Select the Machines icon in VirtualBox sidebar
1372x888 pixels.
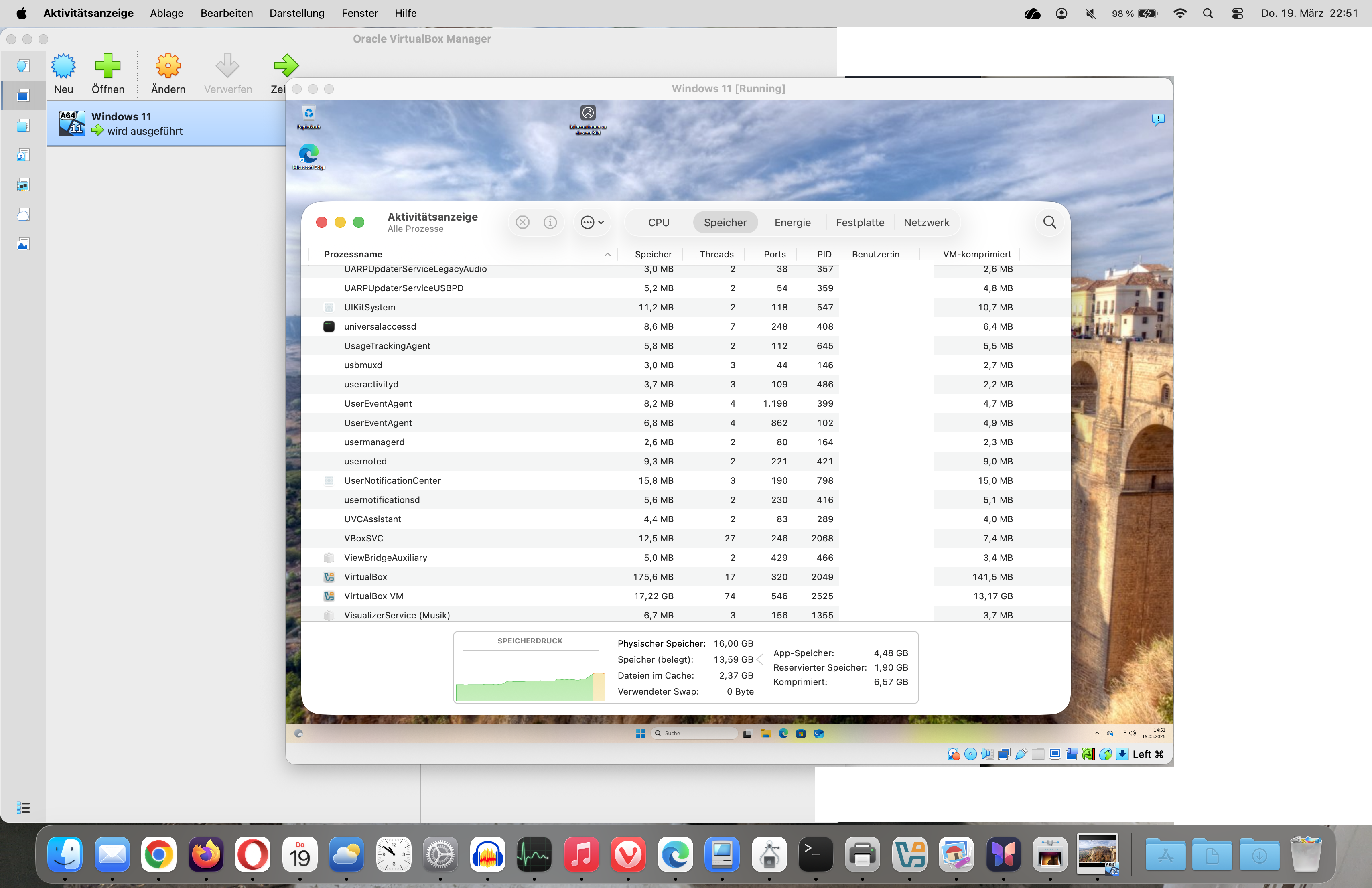23,95
